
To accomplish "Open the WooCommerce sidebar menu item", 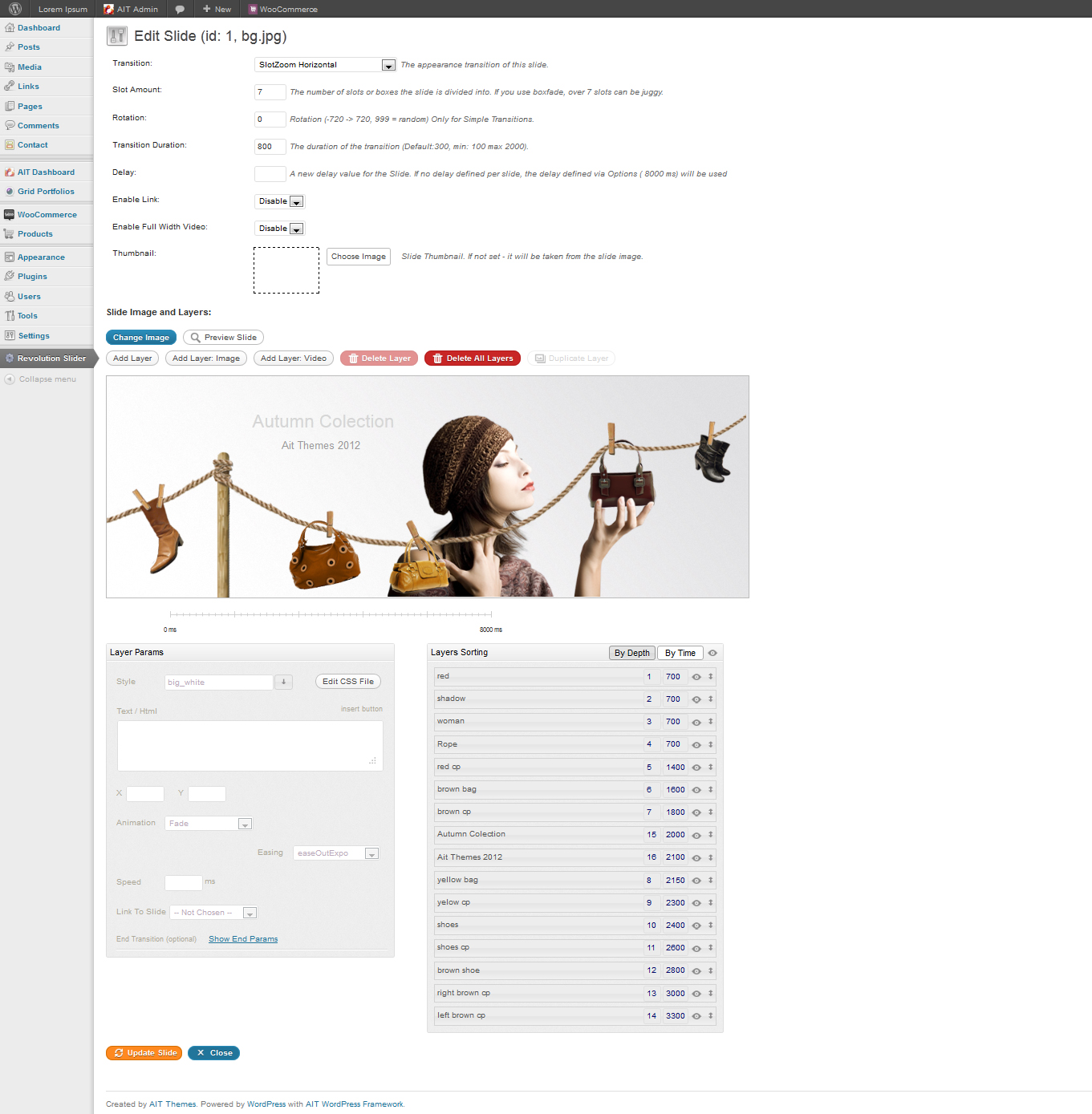I will pyautogui.click(x=47, y=215).
